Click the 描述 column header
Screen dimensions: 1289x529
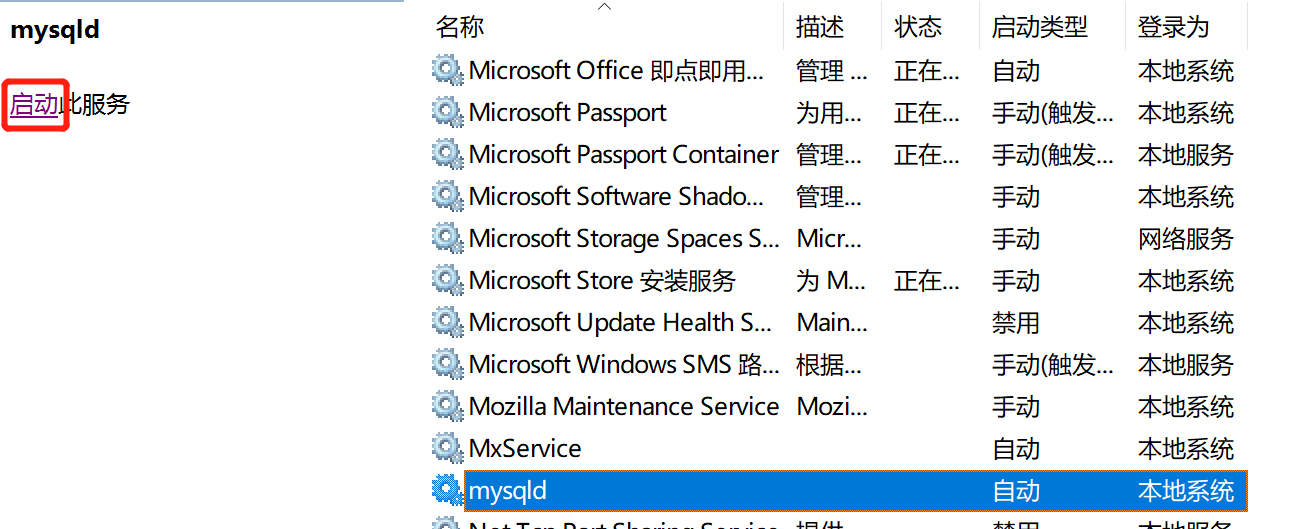coord(820,27)
